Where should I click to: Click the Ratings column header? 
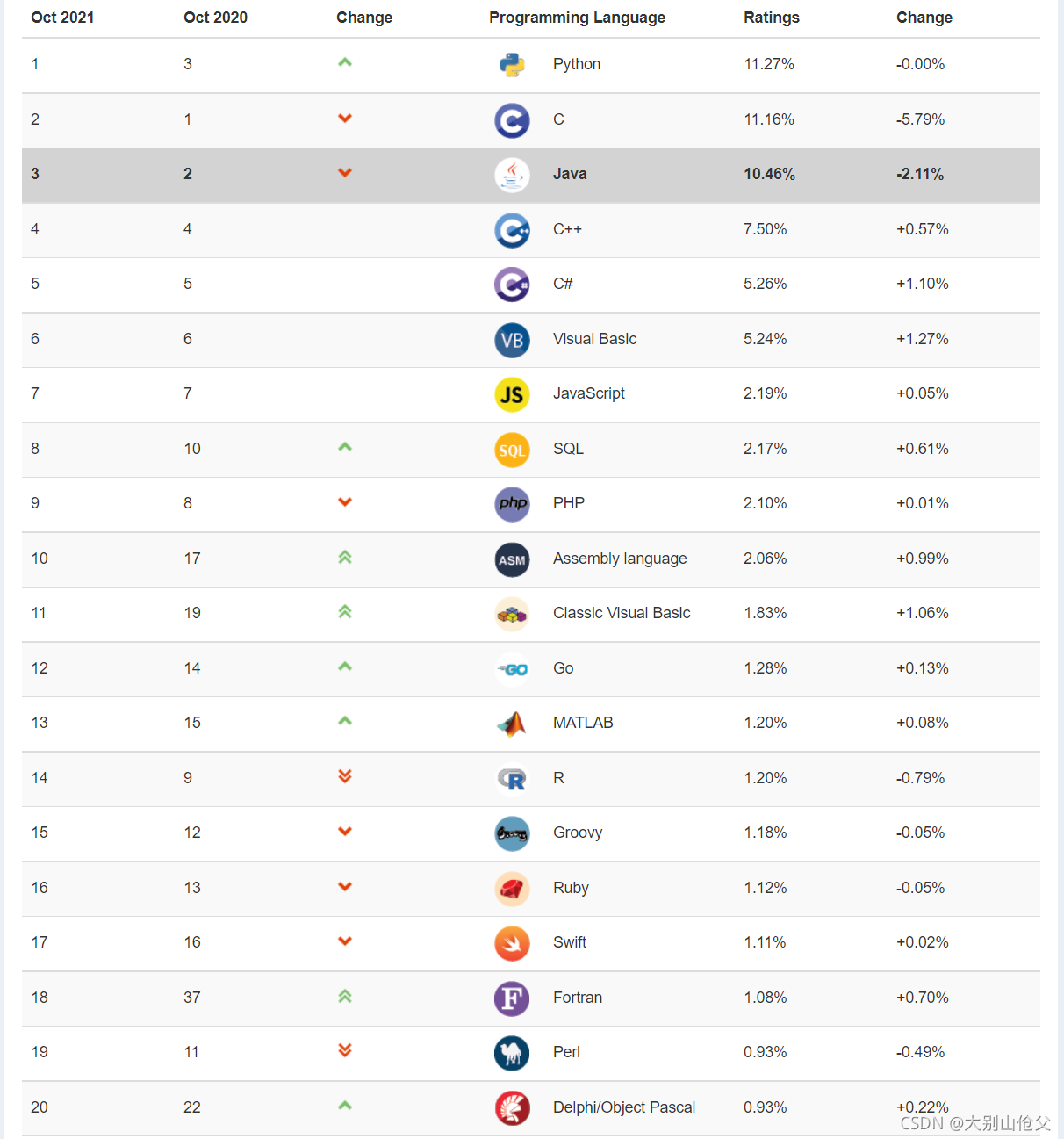[772, 18]
